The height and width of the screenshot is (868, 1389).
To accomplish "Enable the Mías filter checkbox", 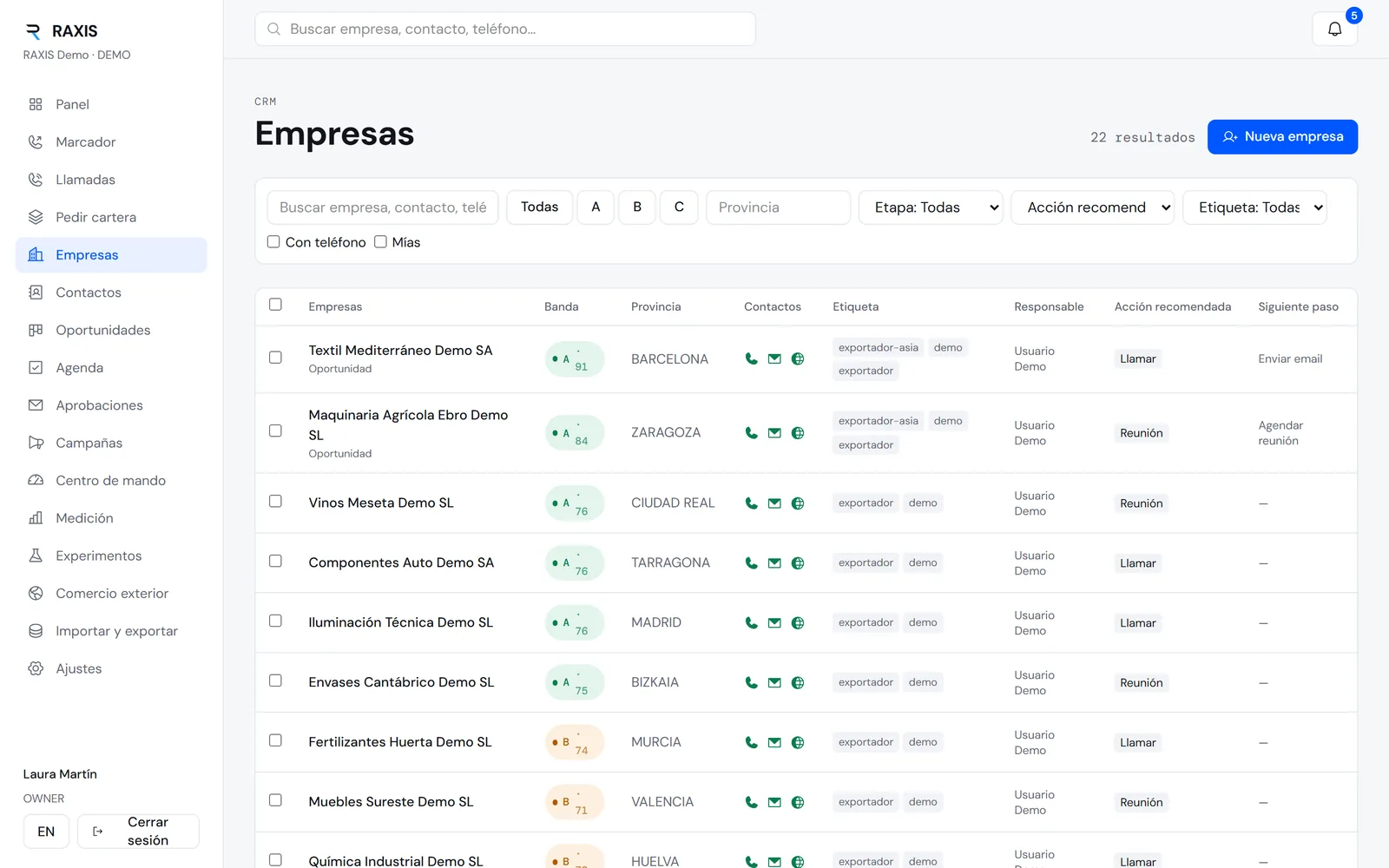I will [380, 241].
